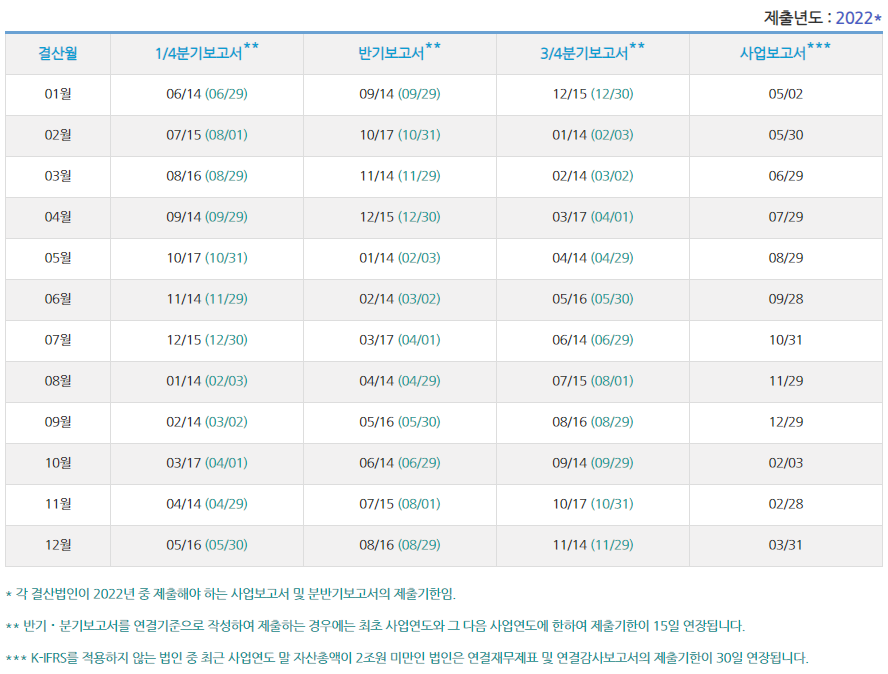Click 사업보고서 date 12/29 in 09월 row
The height and width of the screenshot is (674, 888).
click(x=785, y=421)
